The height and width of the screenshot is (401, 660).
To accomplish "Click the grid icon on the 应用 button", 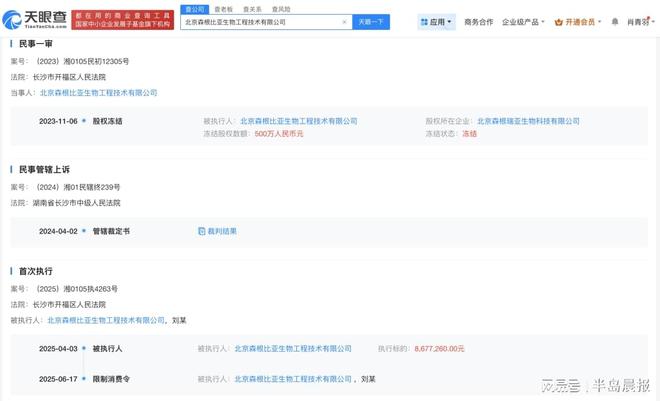I will [424, 22].
